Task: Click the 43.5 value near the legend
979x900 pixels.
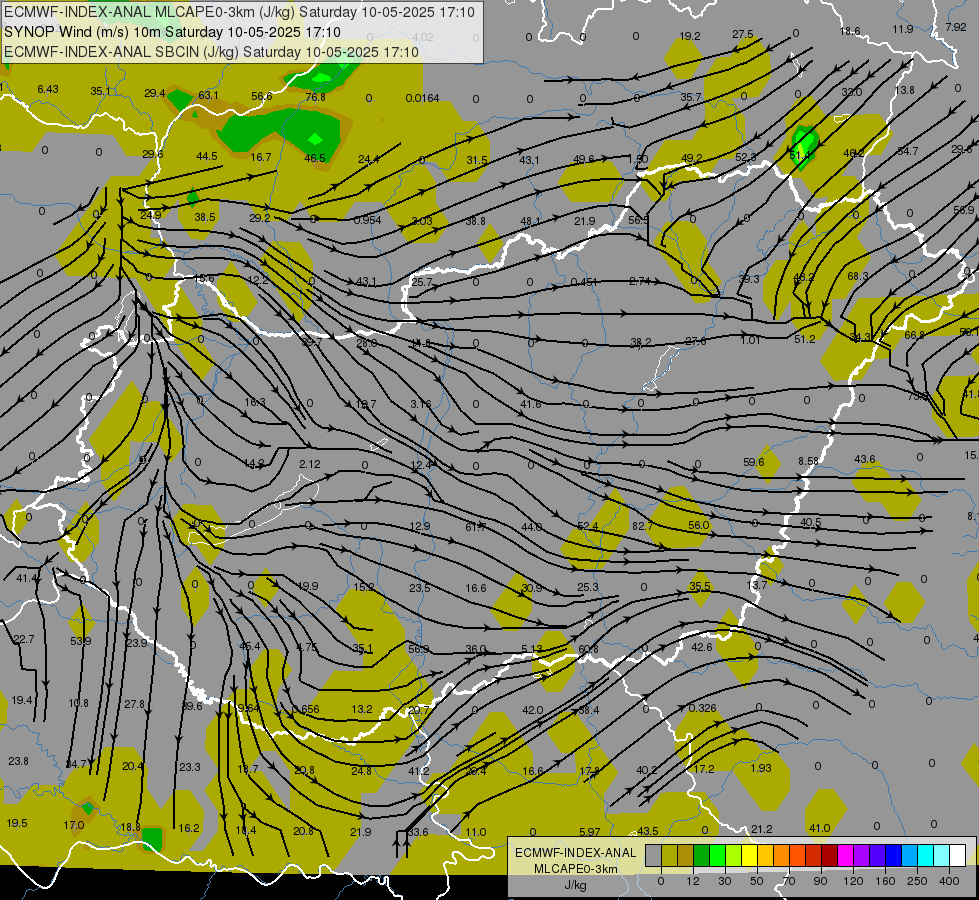Action: [647, 831]
